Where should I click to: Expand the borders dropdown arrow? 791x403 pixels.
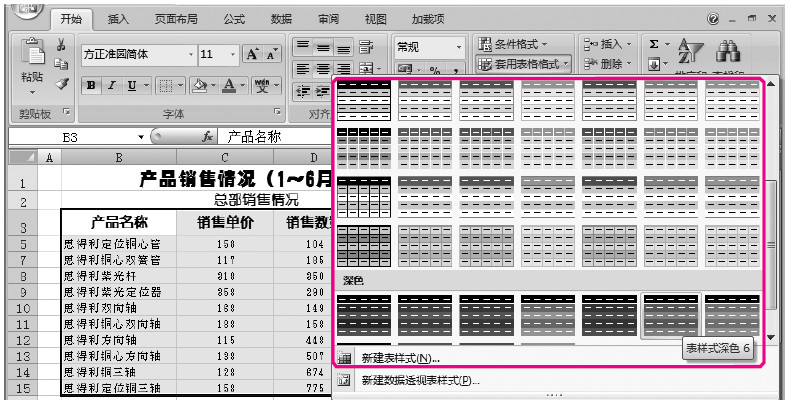tap(181, 86)
